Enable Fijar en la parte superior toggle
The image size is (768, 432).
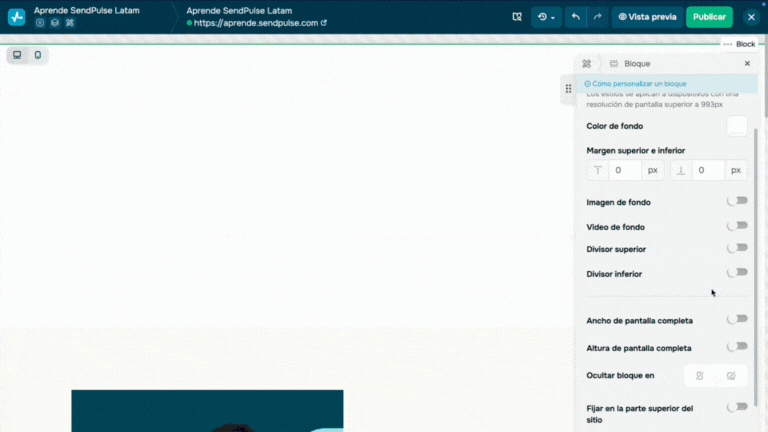(737, 407)
